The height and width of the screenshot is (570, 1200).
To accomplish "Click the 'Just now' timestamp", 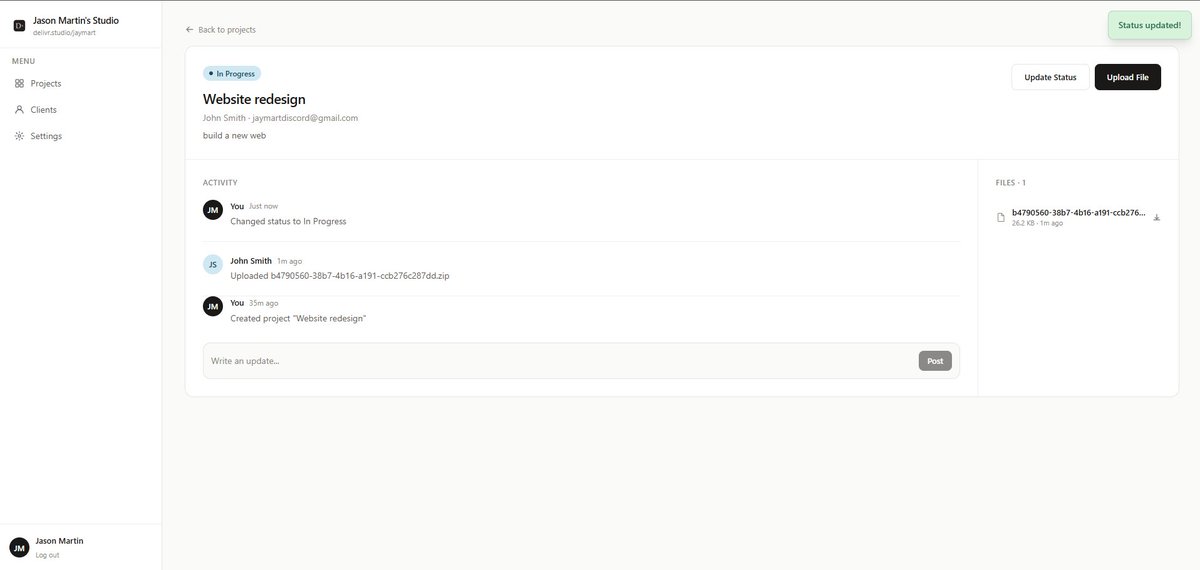I will click(264, 206).
